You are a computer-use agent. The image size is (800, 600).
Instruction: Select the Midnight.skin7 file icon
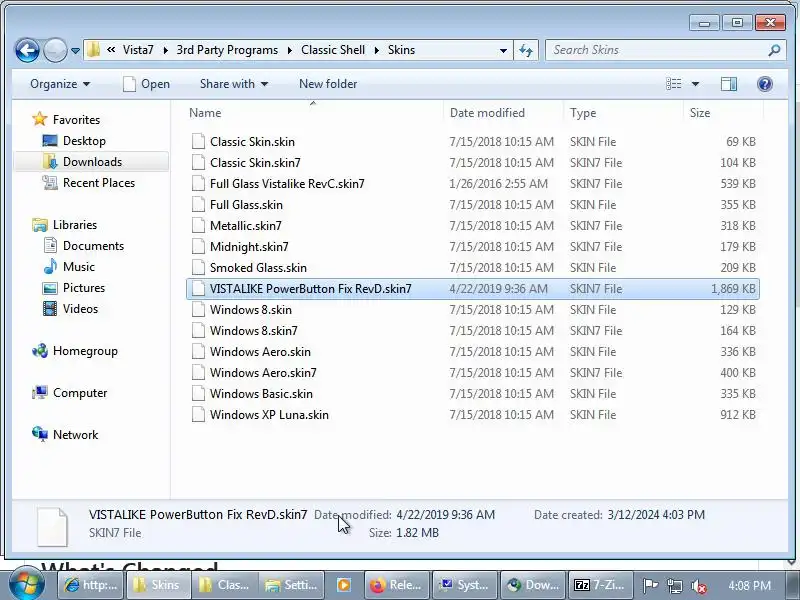pos(198,246)
